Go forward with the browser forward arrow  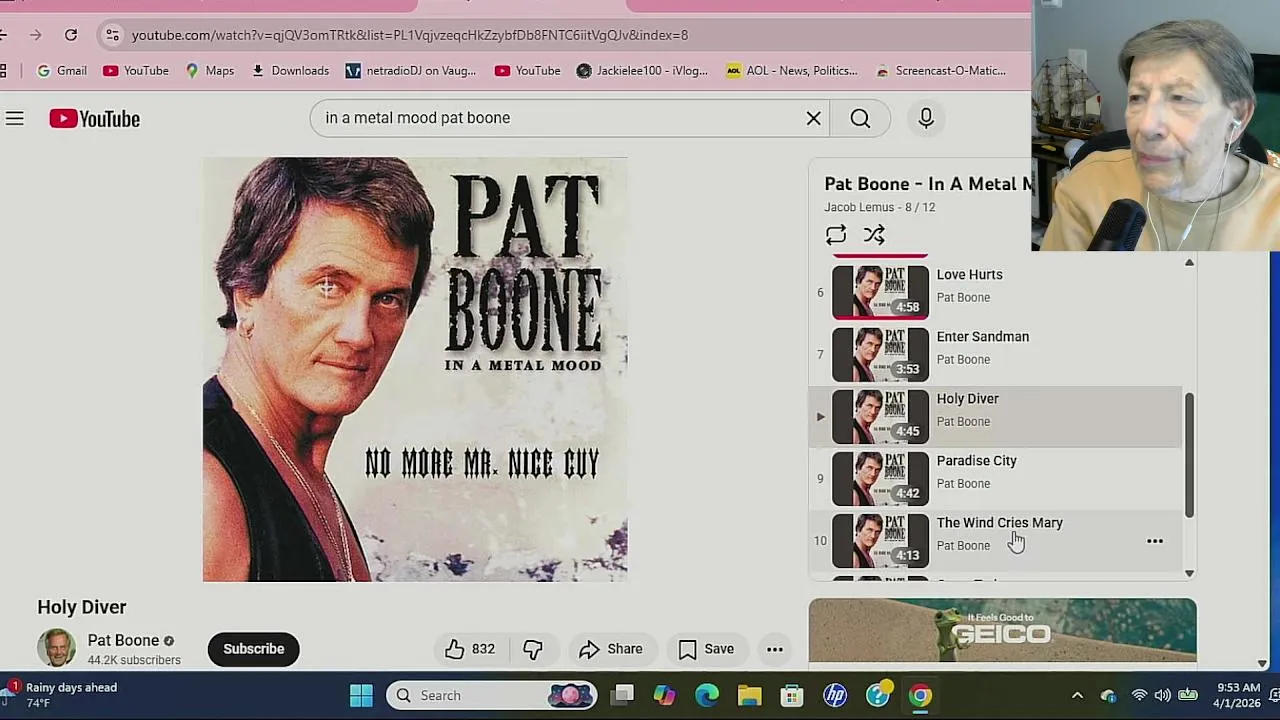tap(36, 35)
